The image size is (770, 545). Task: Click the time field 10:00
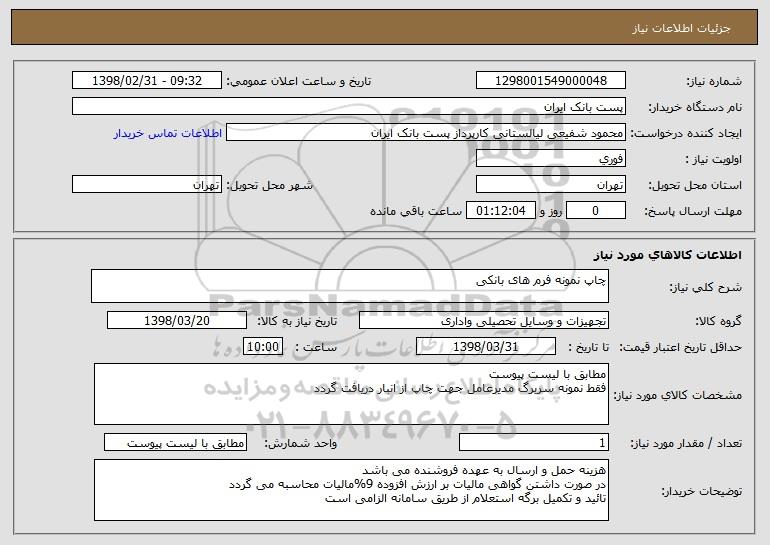(263, 347)
